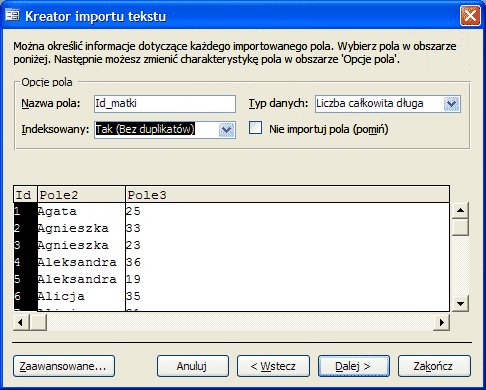486x390 pixels.
Task: Click the value 33 in Pole3 column
Action: pyautogui.click(x=133, y=228)
